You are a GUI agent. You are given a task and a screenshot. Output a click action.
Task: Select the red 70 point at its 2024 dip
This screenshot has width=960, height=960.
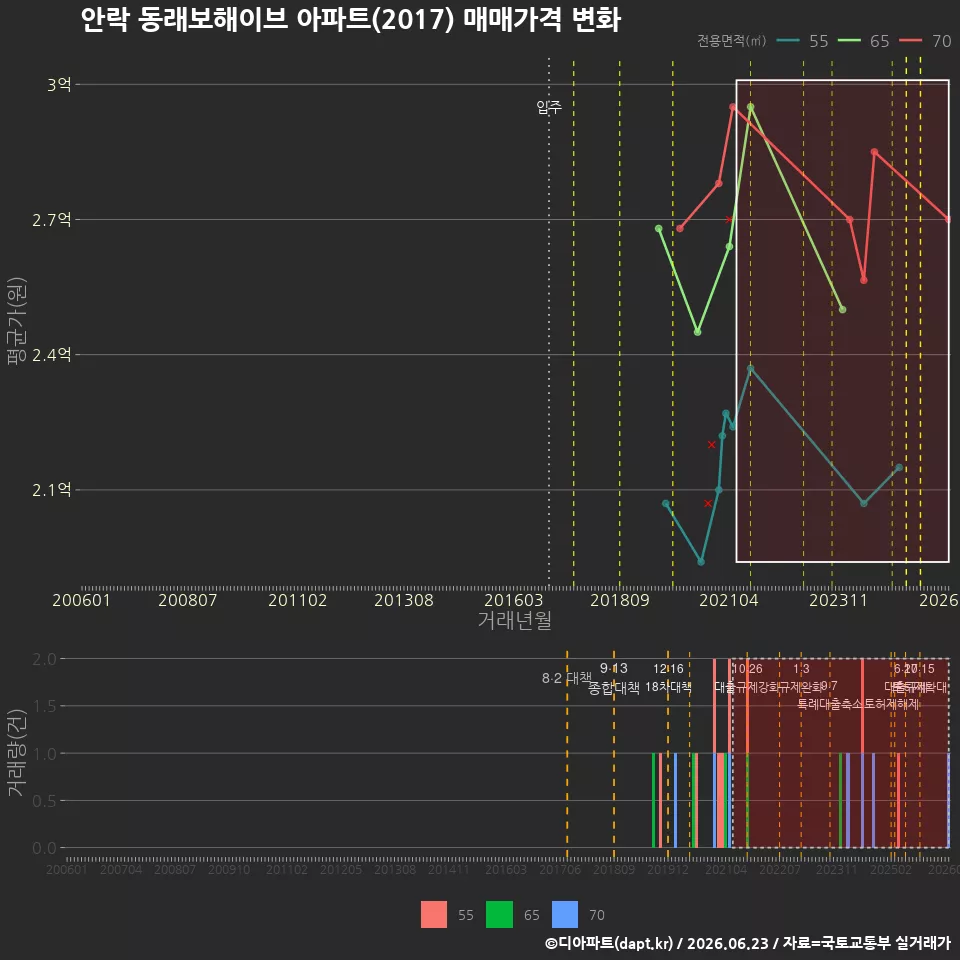tap(864, 280)
